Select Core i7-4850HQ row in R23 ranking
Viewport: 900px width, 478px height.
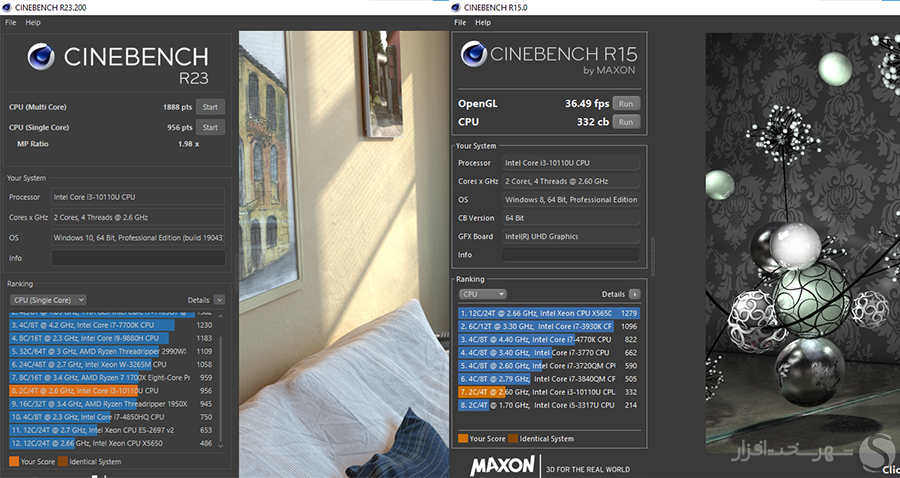click(x=112, y=417)
